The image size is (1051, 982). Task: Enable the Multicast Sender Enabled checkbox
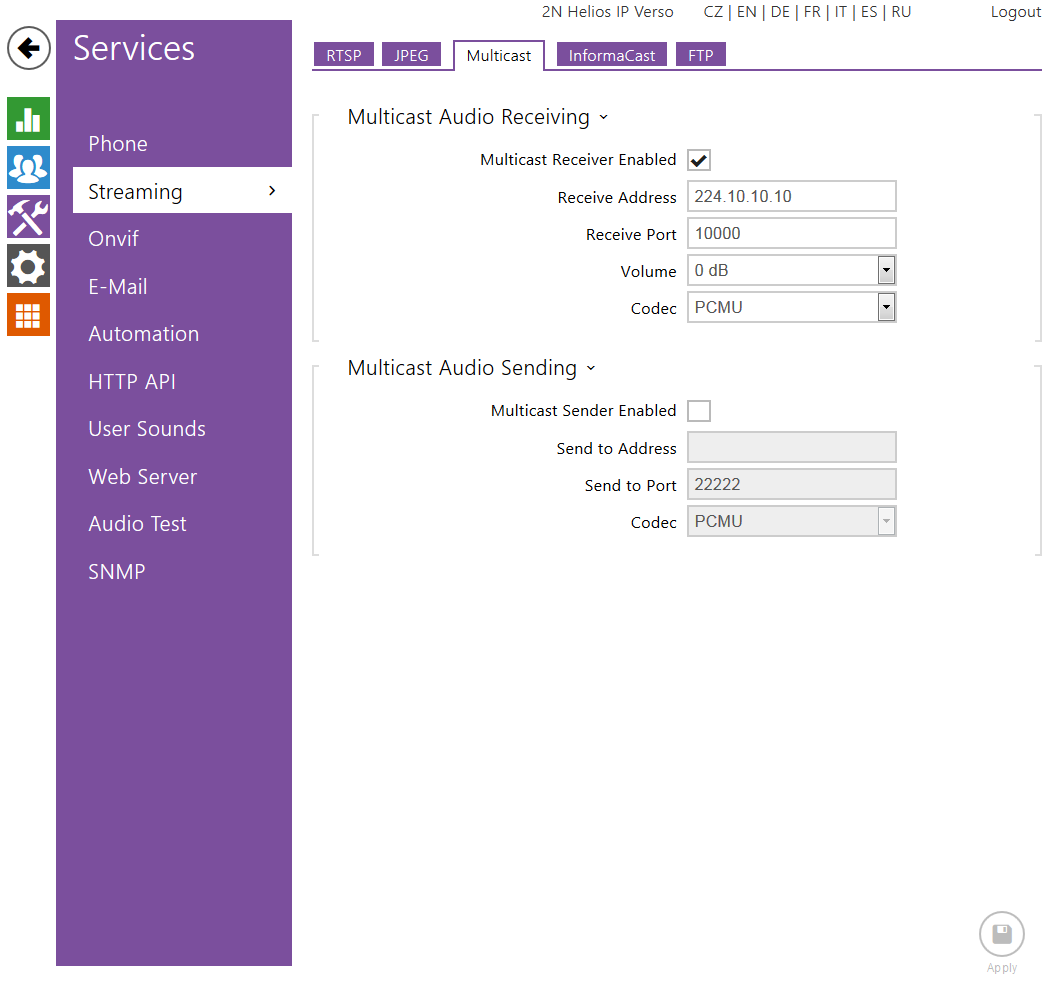(699, 411)
